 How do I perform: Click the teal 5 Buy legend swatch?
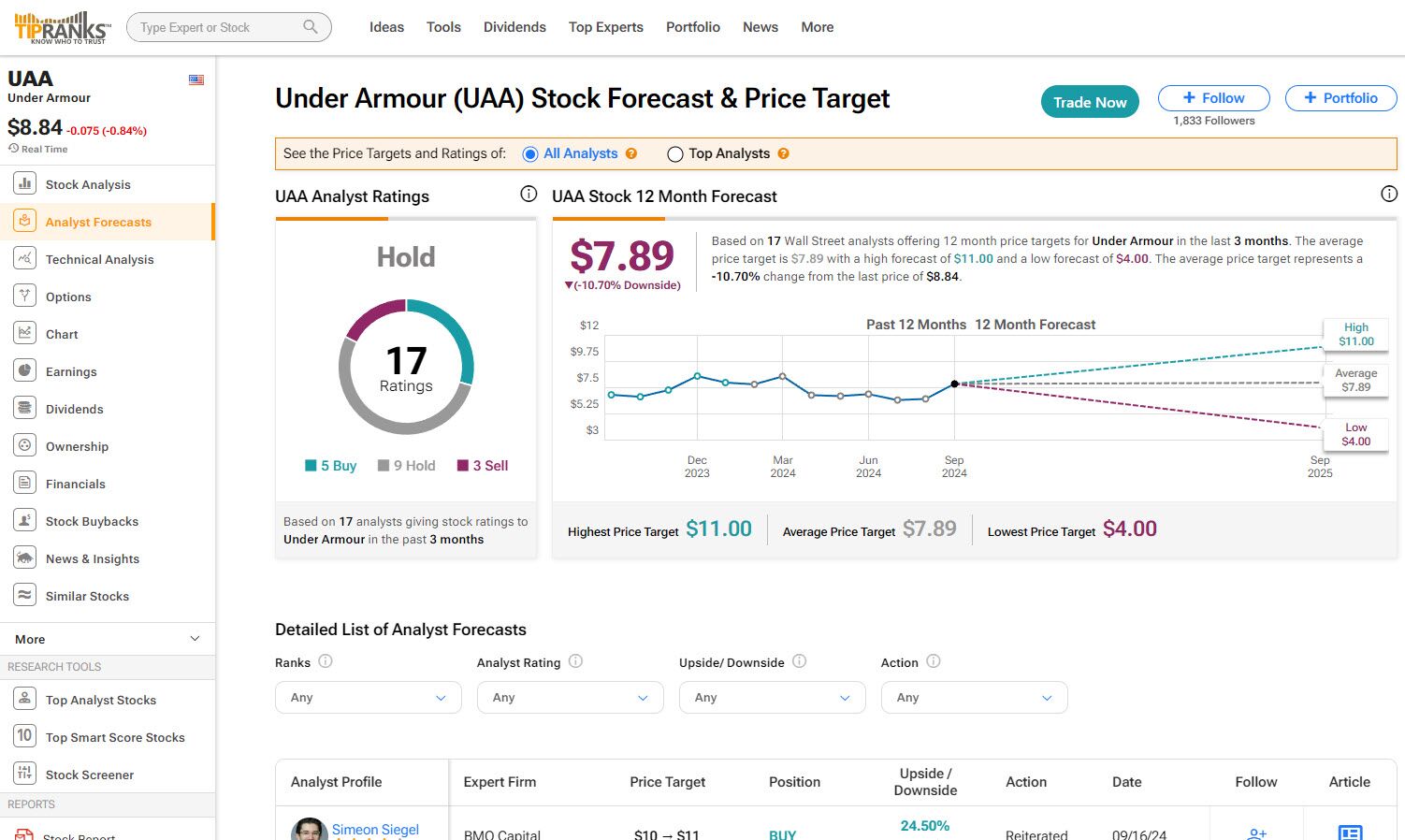click(x=311, y=466)
